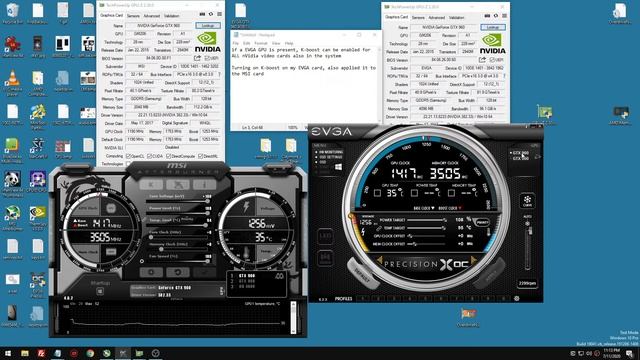This screenshot has width=640, height=360.
Task: Open Sensors tab in right GPU-Z window
Action: 418,18
